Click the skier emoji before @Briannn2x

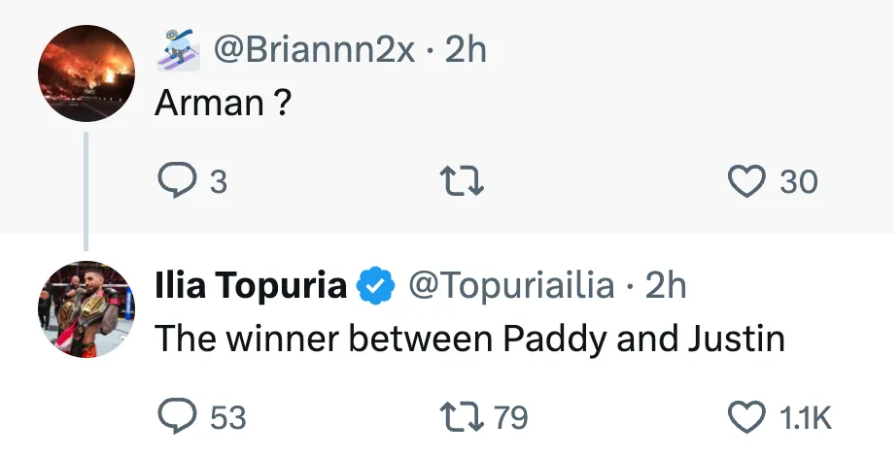coord(174,50)
